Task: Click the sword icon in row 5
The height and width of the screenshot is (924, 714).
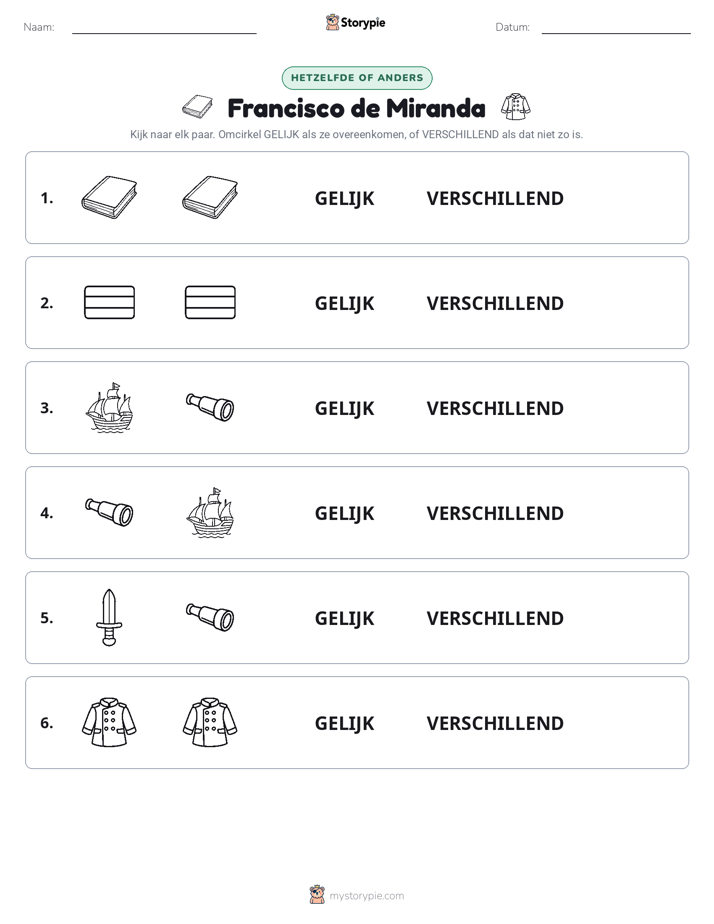Action: [110, 617]
